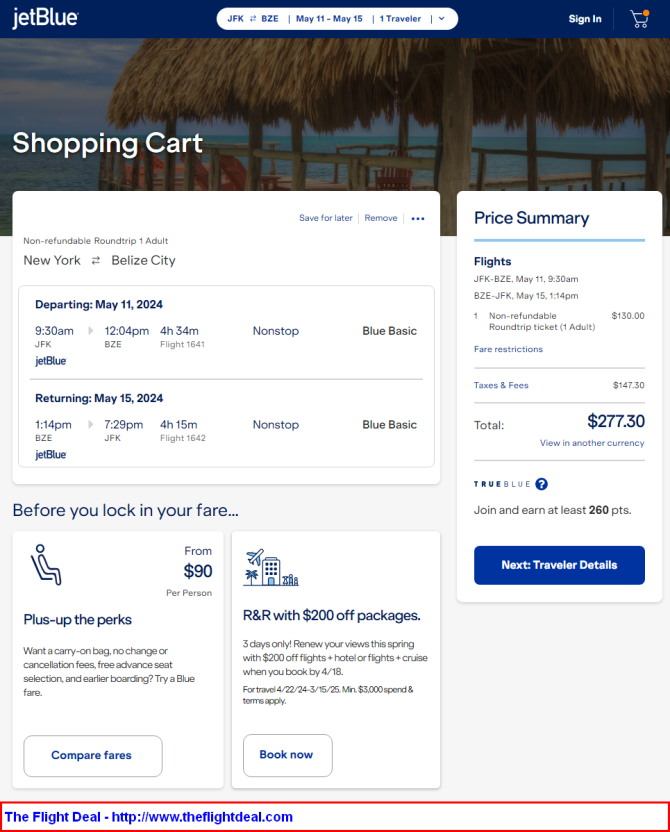
Task: Click the Book now button
Action: (287, 755)
